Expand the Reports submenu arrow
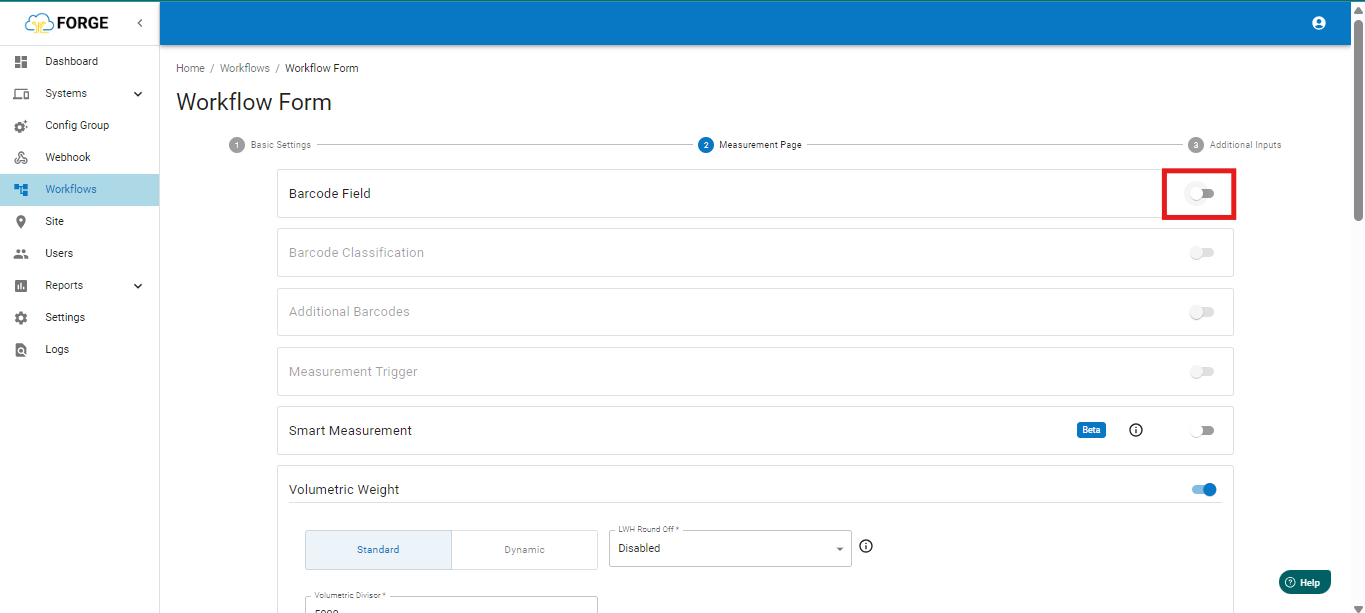The image size is (1365, 613). [138, 286]
